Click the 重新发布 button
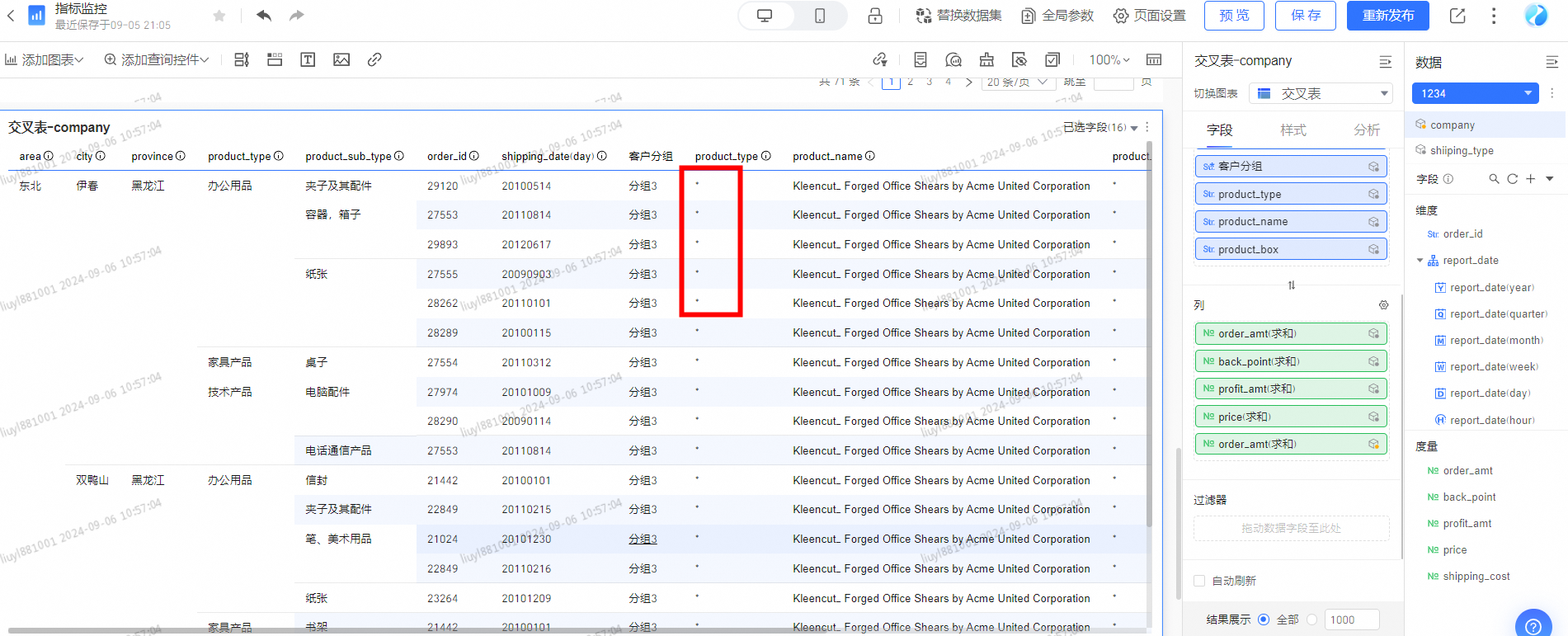The image size is (1568, 636). [1387, 16]
